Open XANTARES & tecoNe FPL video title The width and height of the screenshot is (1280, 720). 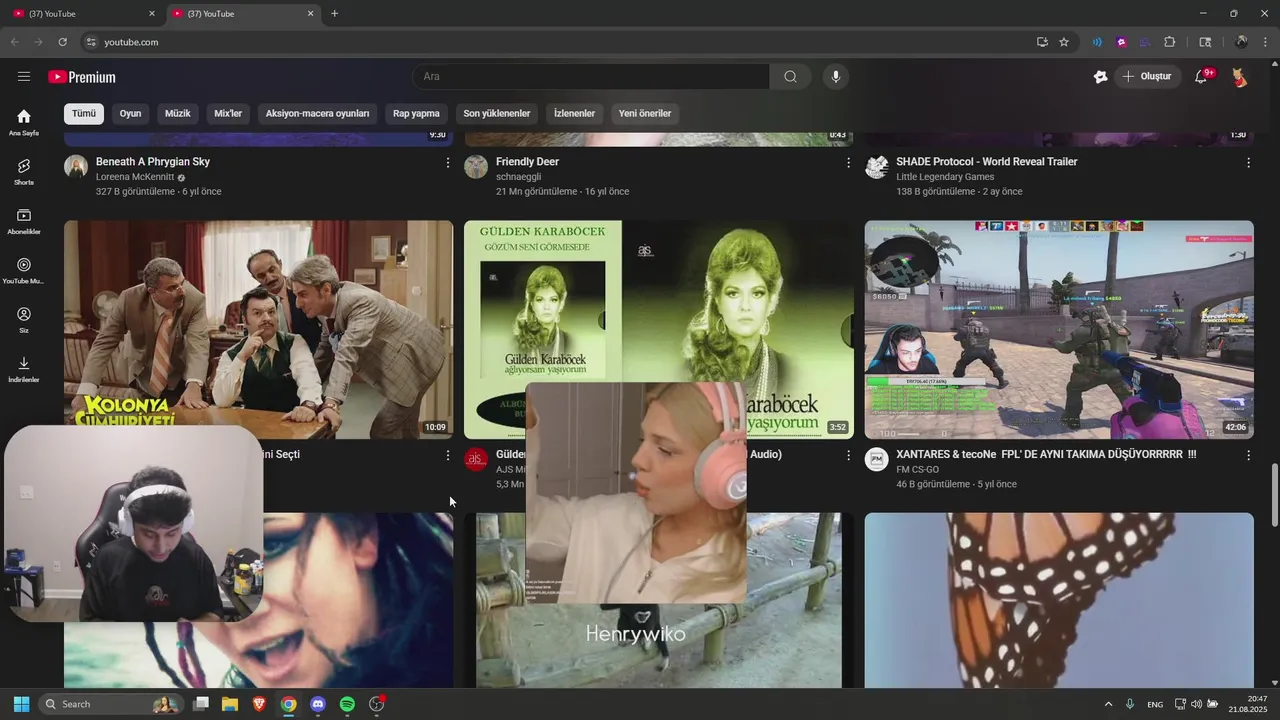coord(1046,454)
